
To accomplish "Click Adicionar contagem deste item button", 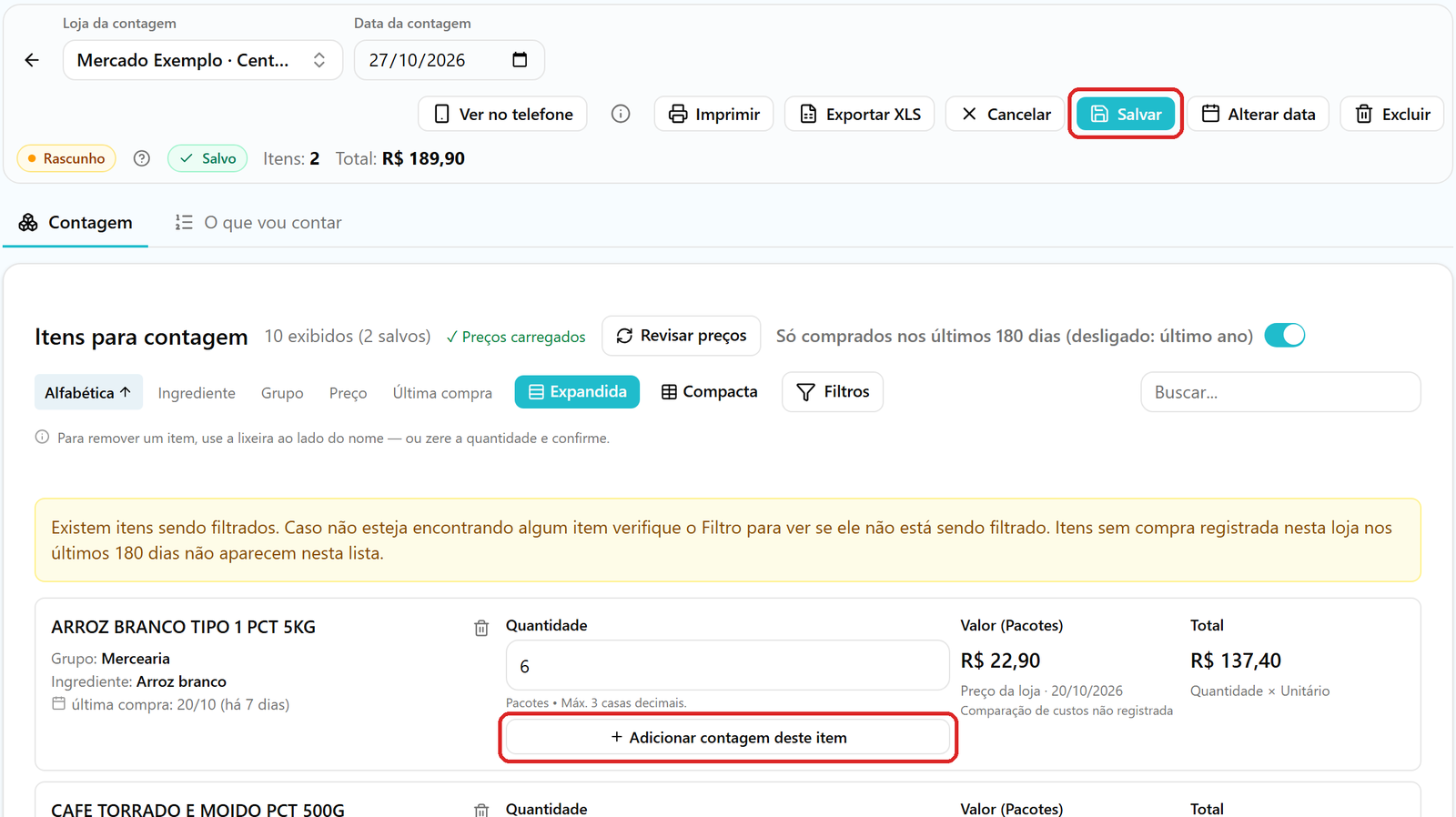I will point(728,738).
